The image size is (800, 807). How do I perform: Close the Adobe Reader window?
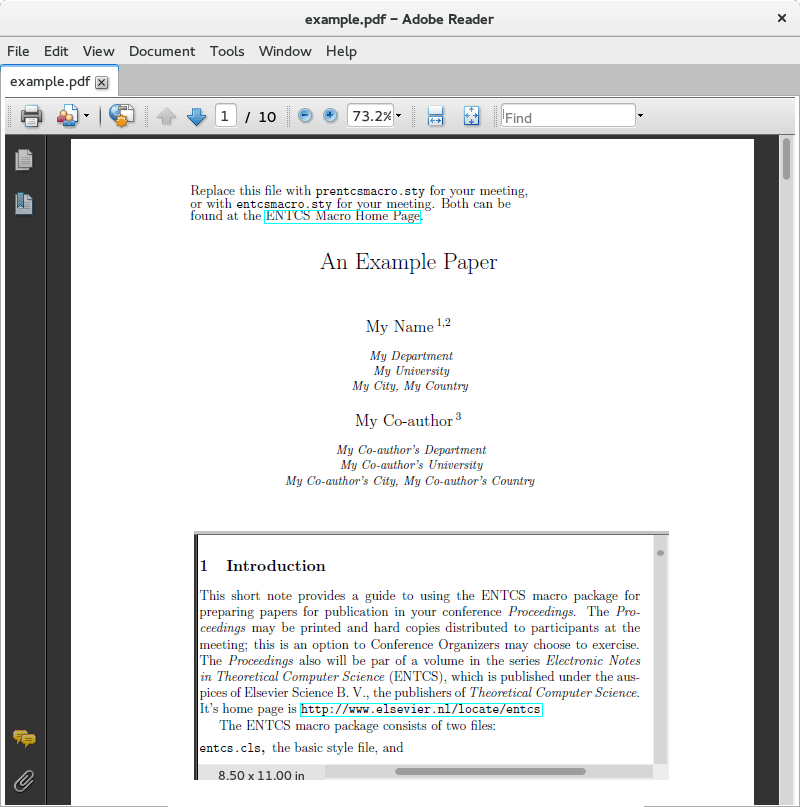(x=781, y=19)
